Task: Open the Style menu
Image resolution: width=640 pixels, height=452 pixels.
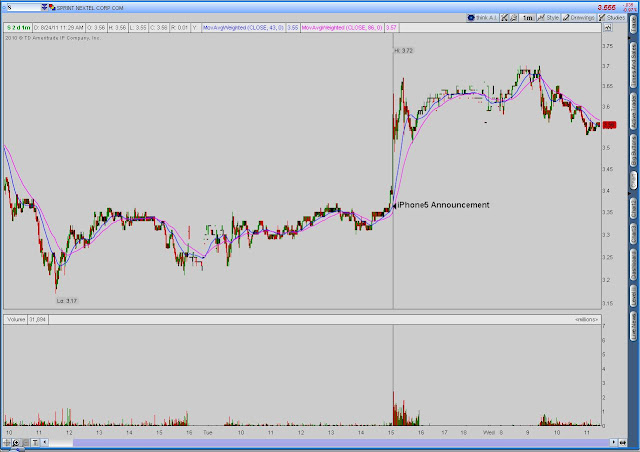Action: [x=548, y=18]
